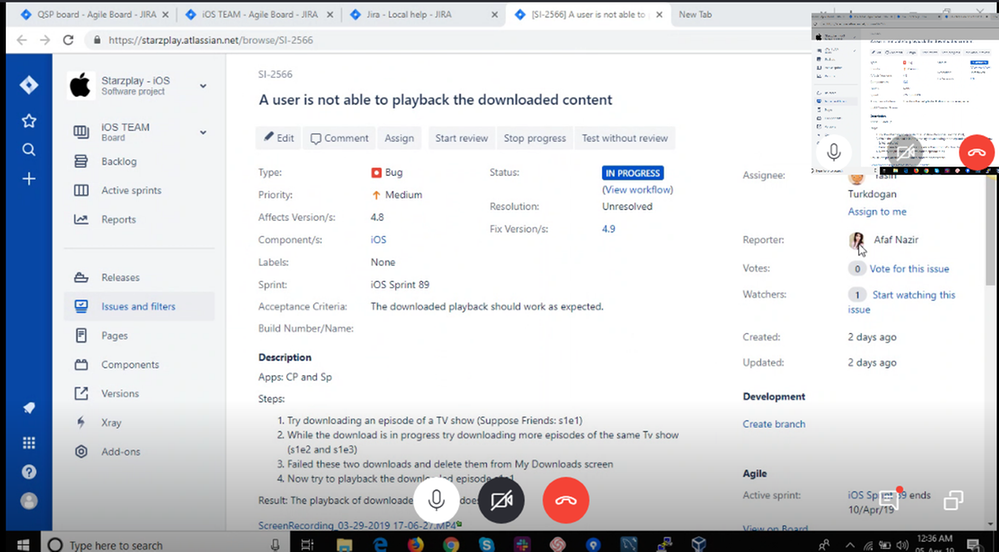
Task: Click Vote for this issue link
Action: pyautogui.click(x=909, y=269)
